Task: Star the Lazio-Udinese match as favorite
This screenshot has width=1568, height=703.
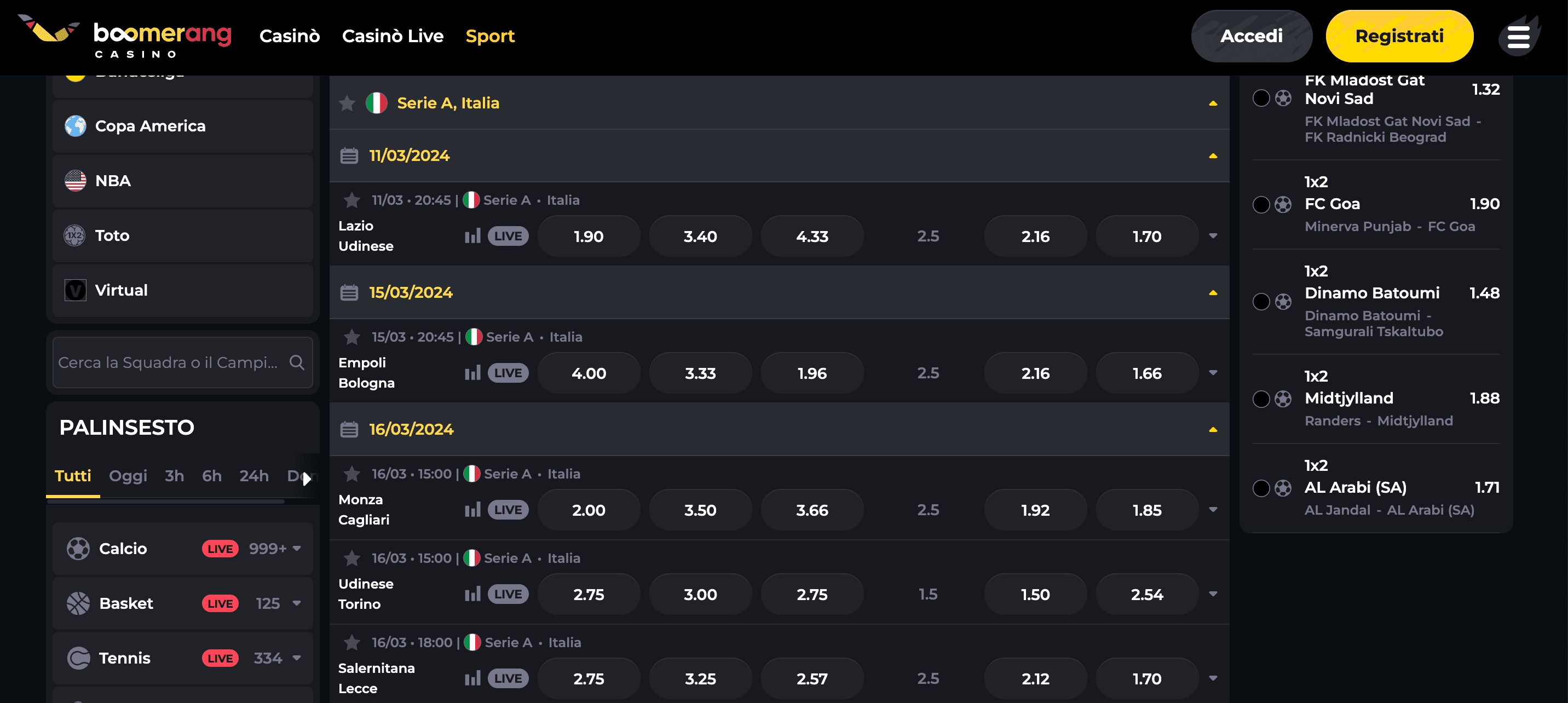Action: tap(352, 200)
